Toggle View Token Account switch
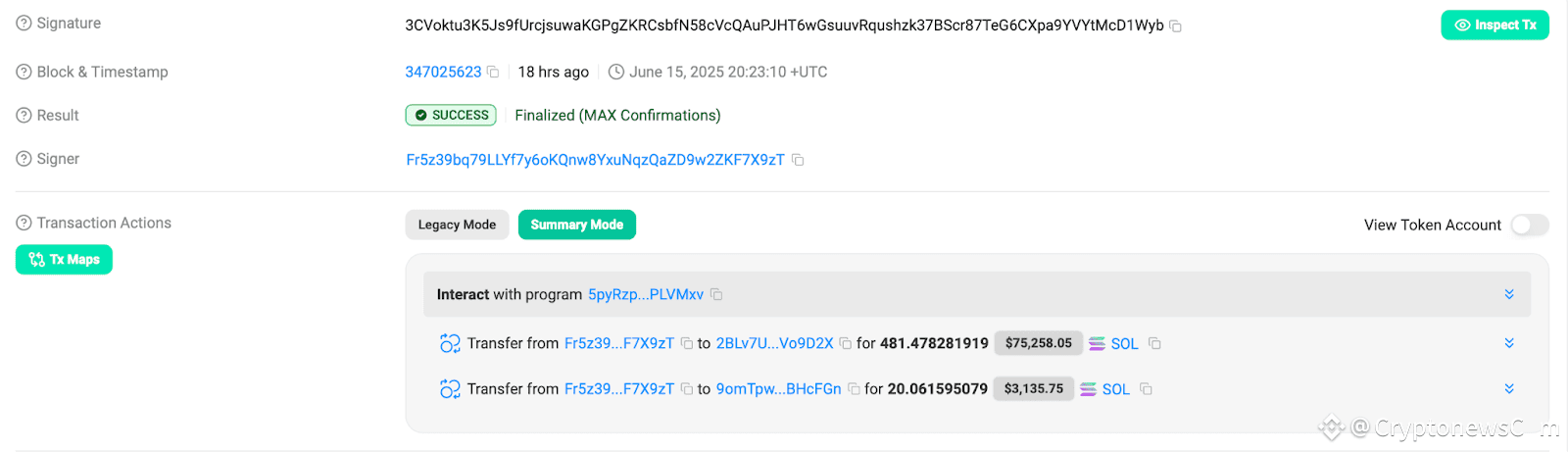Viewport: 1568px width, 452px height. point(1529,226)
